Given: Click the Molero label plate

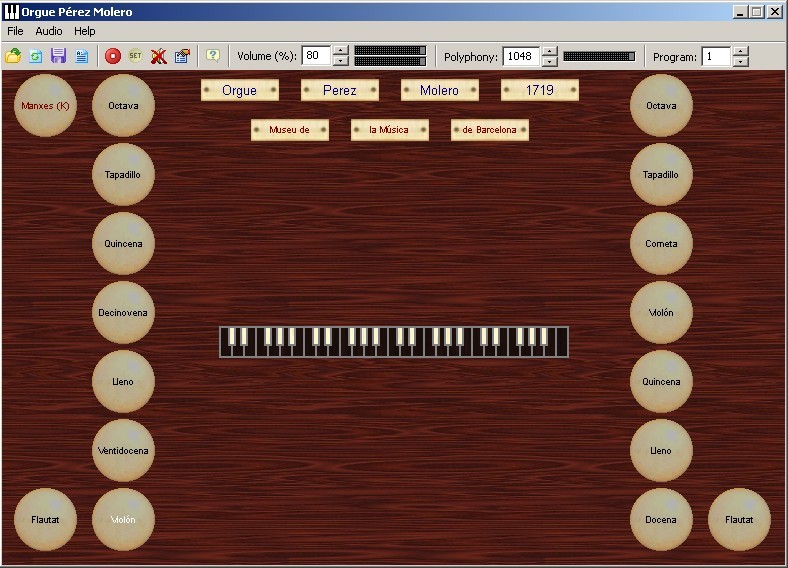Looking at the screenshot, I should 440,90.
